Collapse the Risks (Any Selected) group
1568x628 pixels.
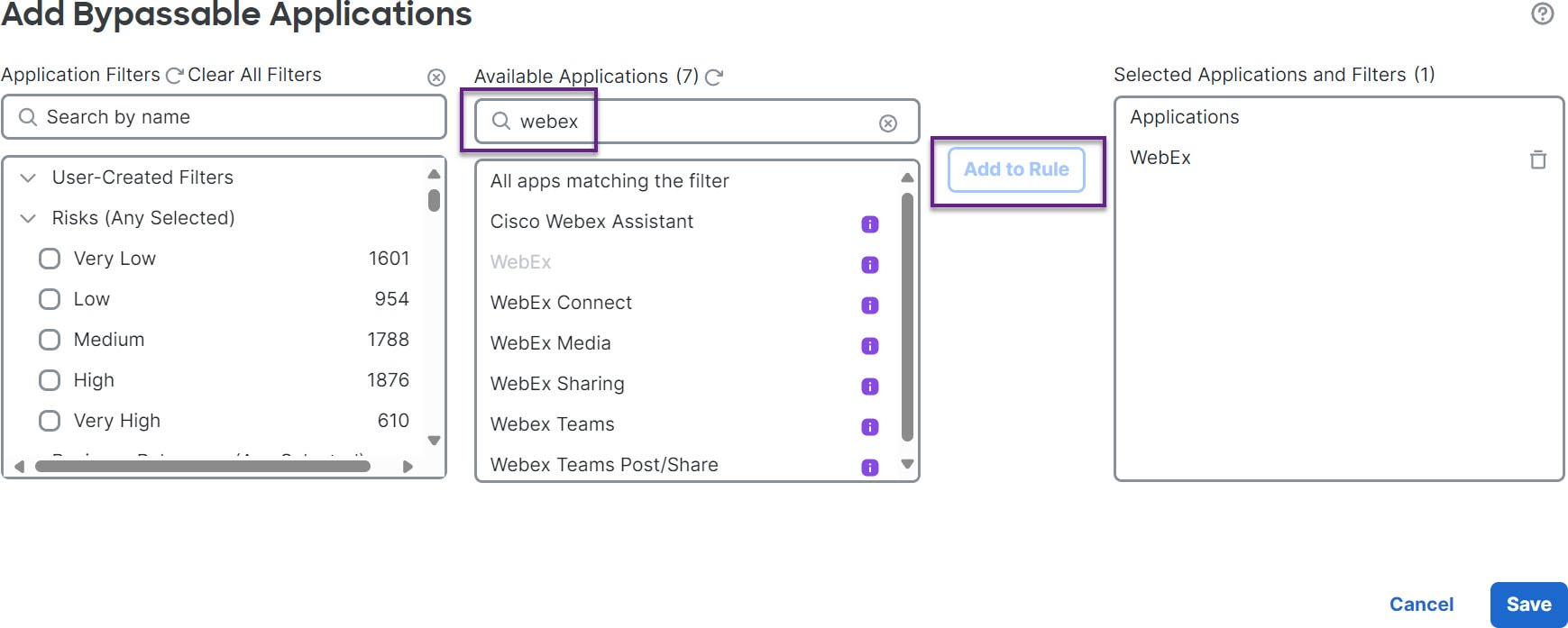click(x=28, y=218)
